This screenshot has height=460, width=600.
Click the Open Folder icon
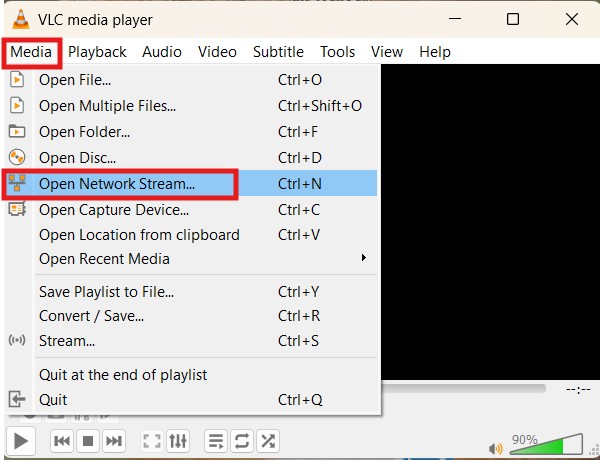pyautogui.click(x=17, y=131)
